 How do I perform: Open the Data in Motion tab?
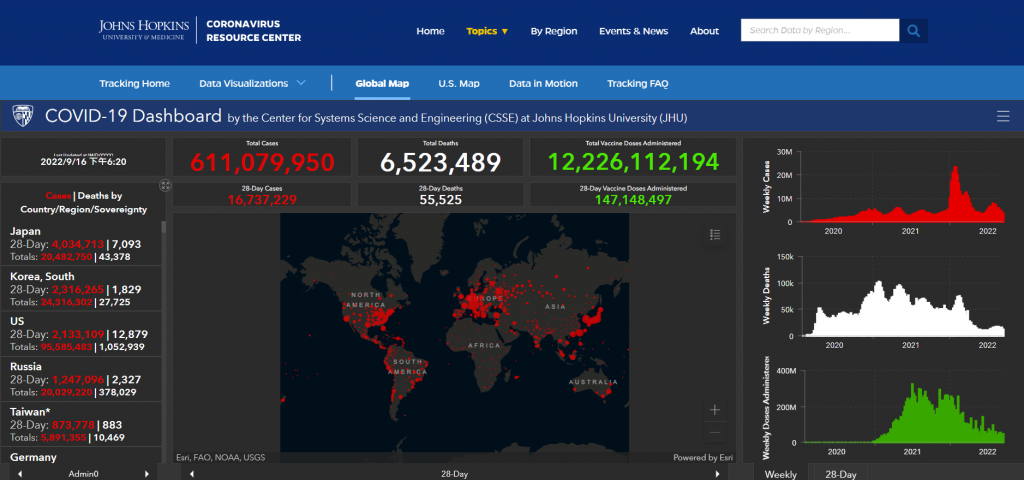(x=543, y=84)
